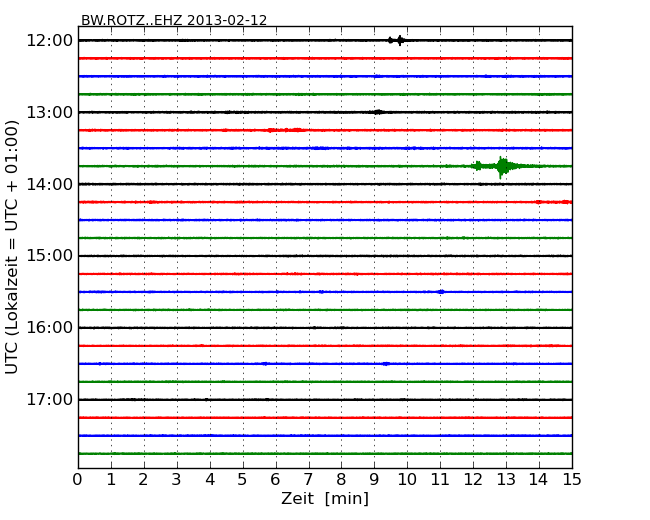Select the 16:00 time label
The height and width of the screenshot is (520, 650).
pyautogui.click(x=50, y=328)
